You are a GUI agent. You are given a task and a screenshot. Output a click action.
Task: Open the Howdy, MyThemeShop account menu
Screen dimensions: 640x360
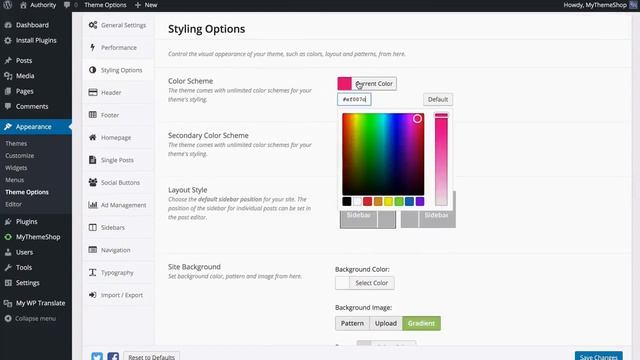pos(600,5)
